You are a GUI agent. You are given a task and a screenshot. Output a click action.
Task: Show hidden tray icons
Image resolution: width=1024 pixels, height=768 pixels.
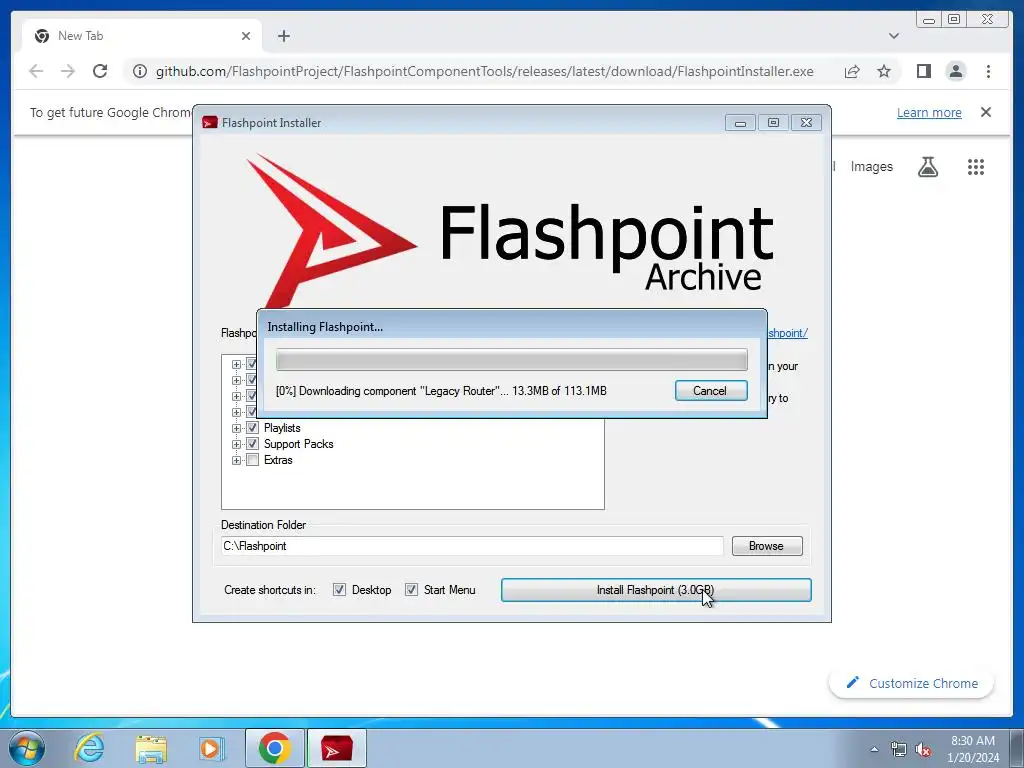coord(874,749)
